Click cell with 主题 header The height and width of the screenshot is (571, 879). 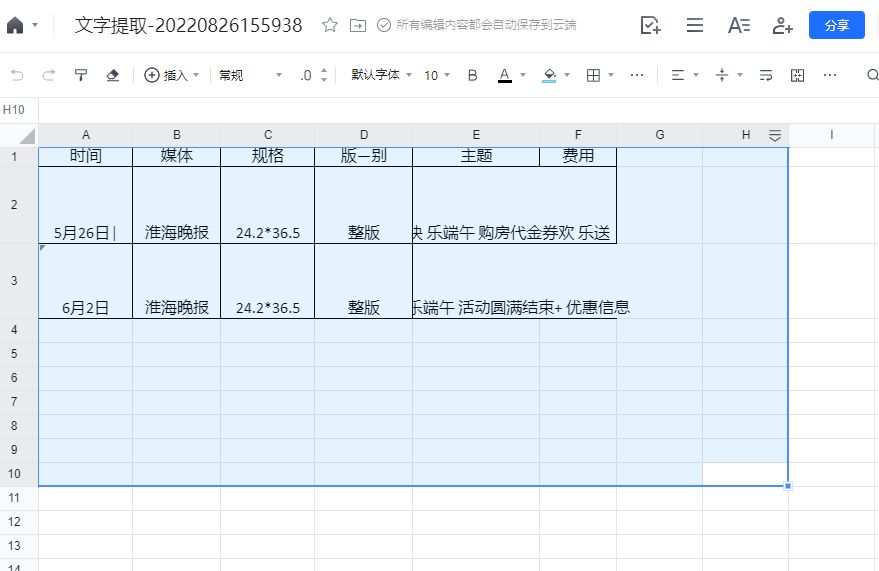coord(476,157)
